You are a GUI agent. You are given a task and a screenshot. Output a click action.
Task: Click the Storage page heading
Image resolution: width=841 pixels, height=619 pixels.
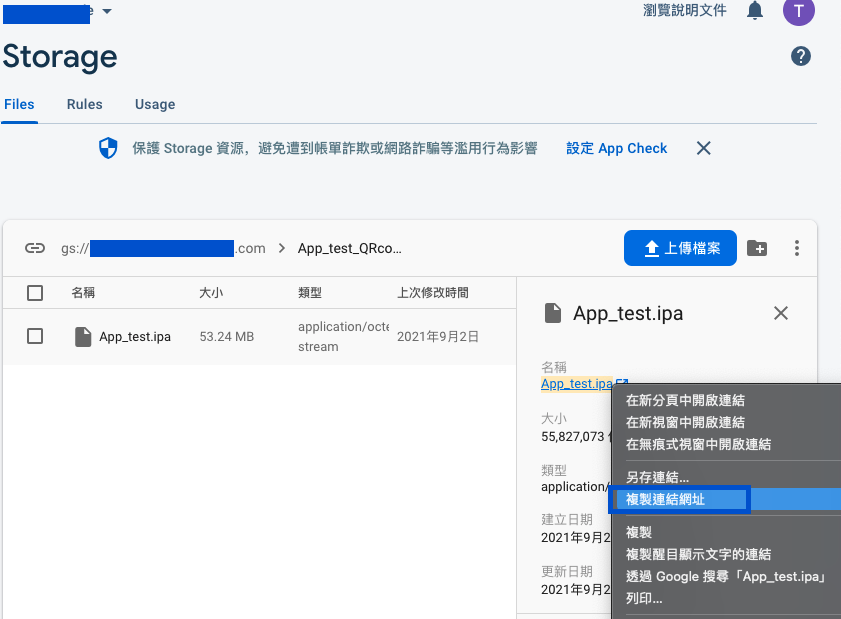pos(60,57)
